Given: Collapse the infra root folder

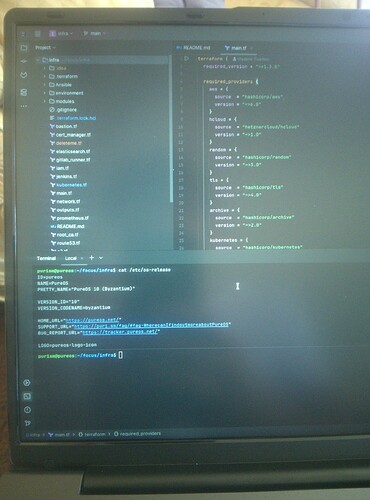Looking at the screenshot, I should (38, 60).
